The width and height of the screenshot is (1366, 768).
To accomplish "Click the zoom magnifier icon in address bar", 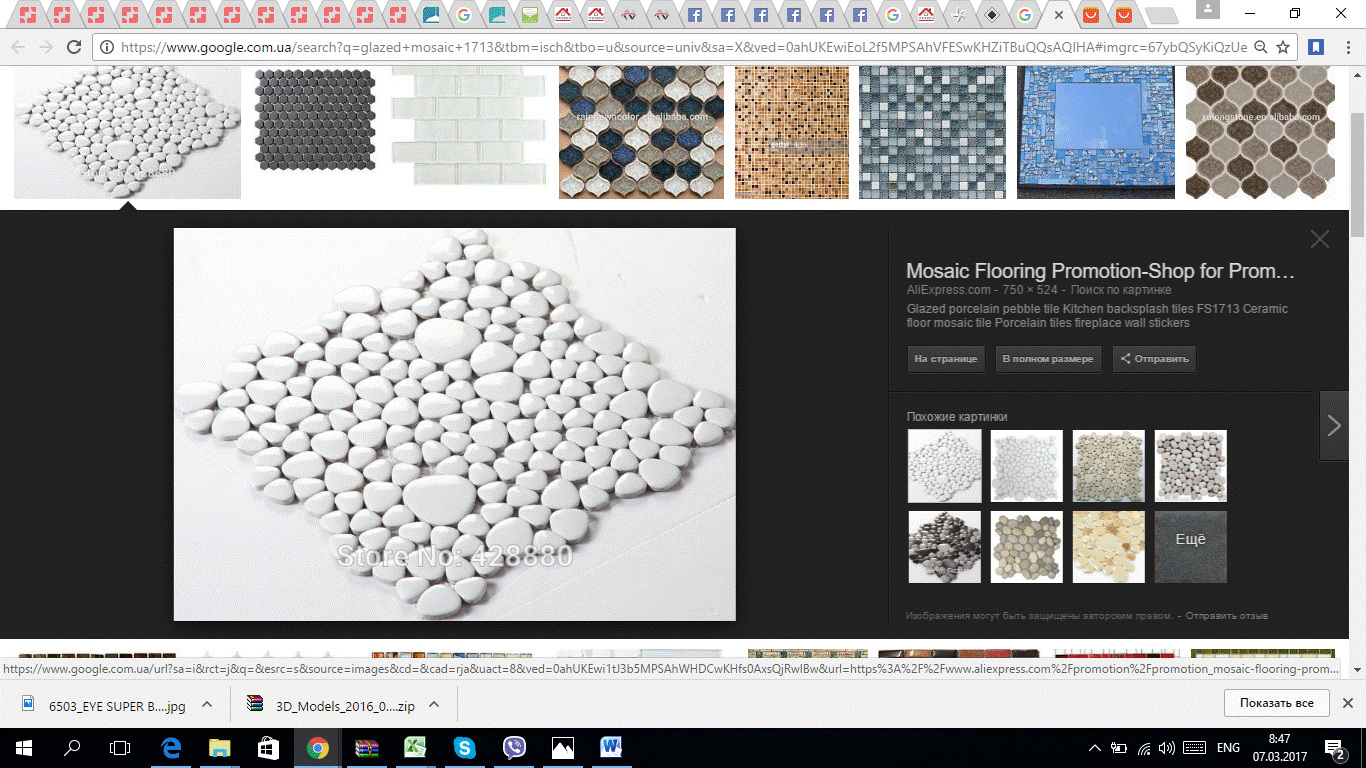I will pos(1261,47).
